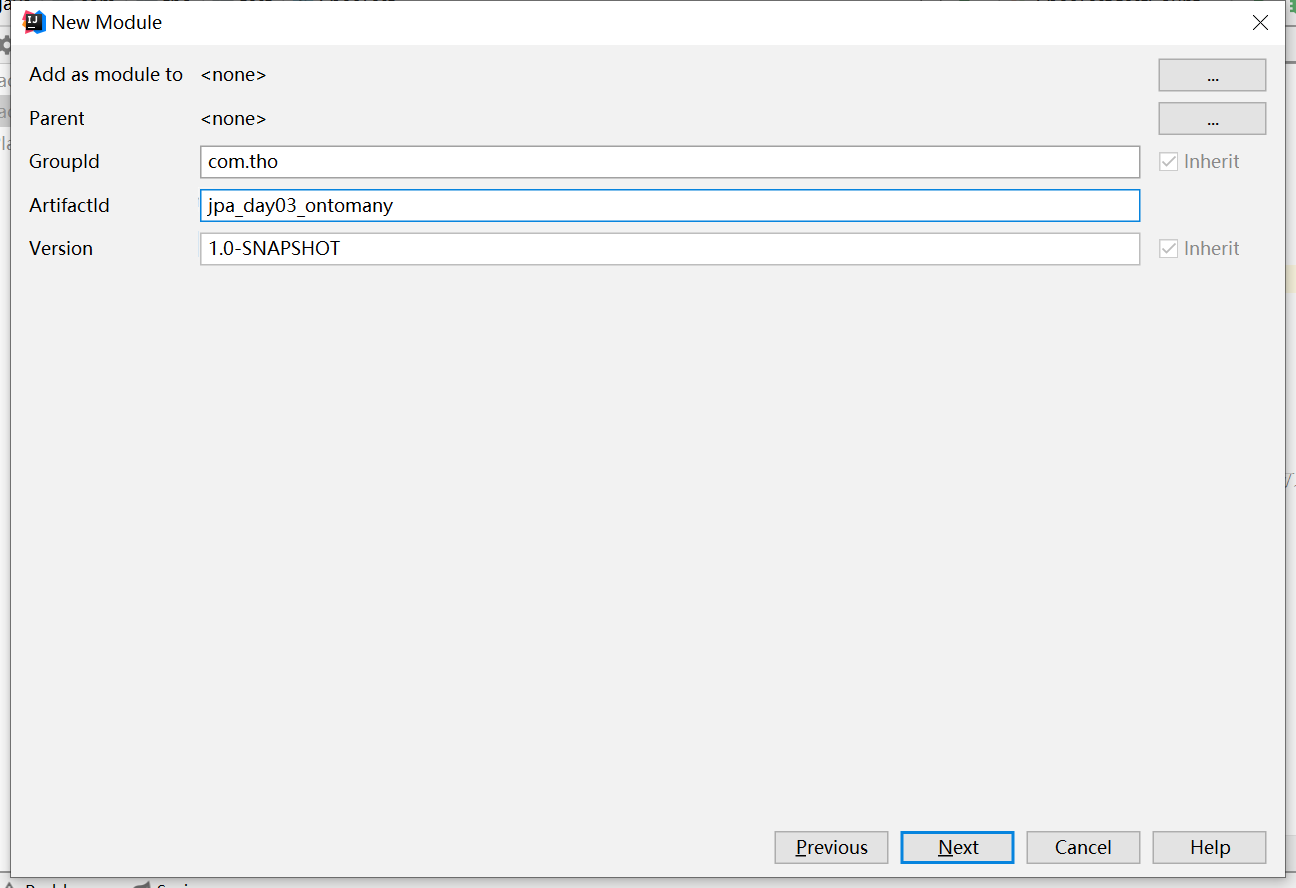Proceed with the Next button
Screen dimensions: 1296x888
point(957,847)
